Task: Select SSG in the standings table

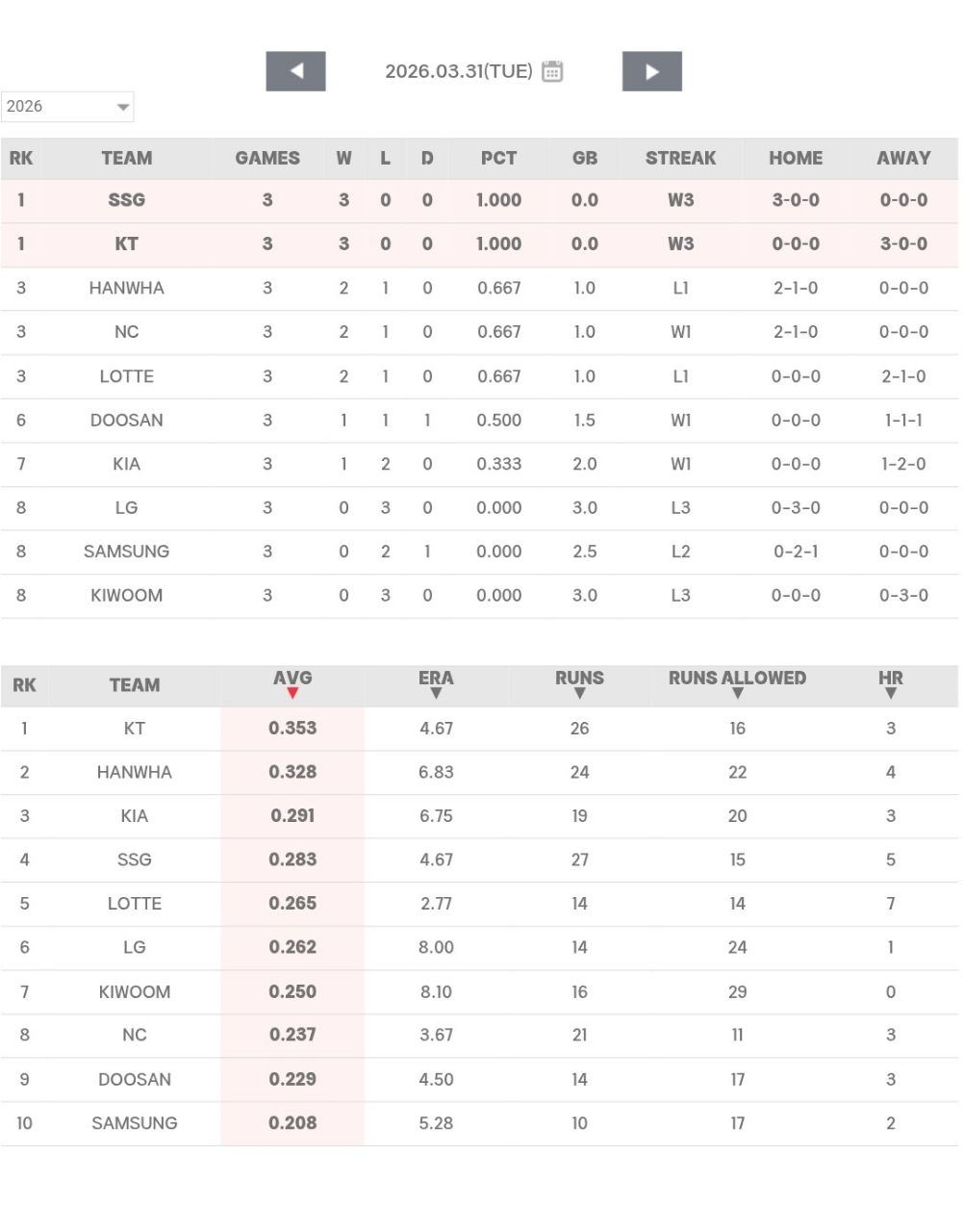Action: [x=126, y=200]
